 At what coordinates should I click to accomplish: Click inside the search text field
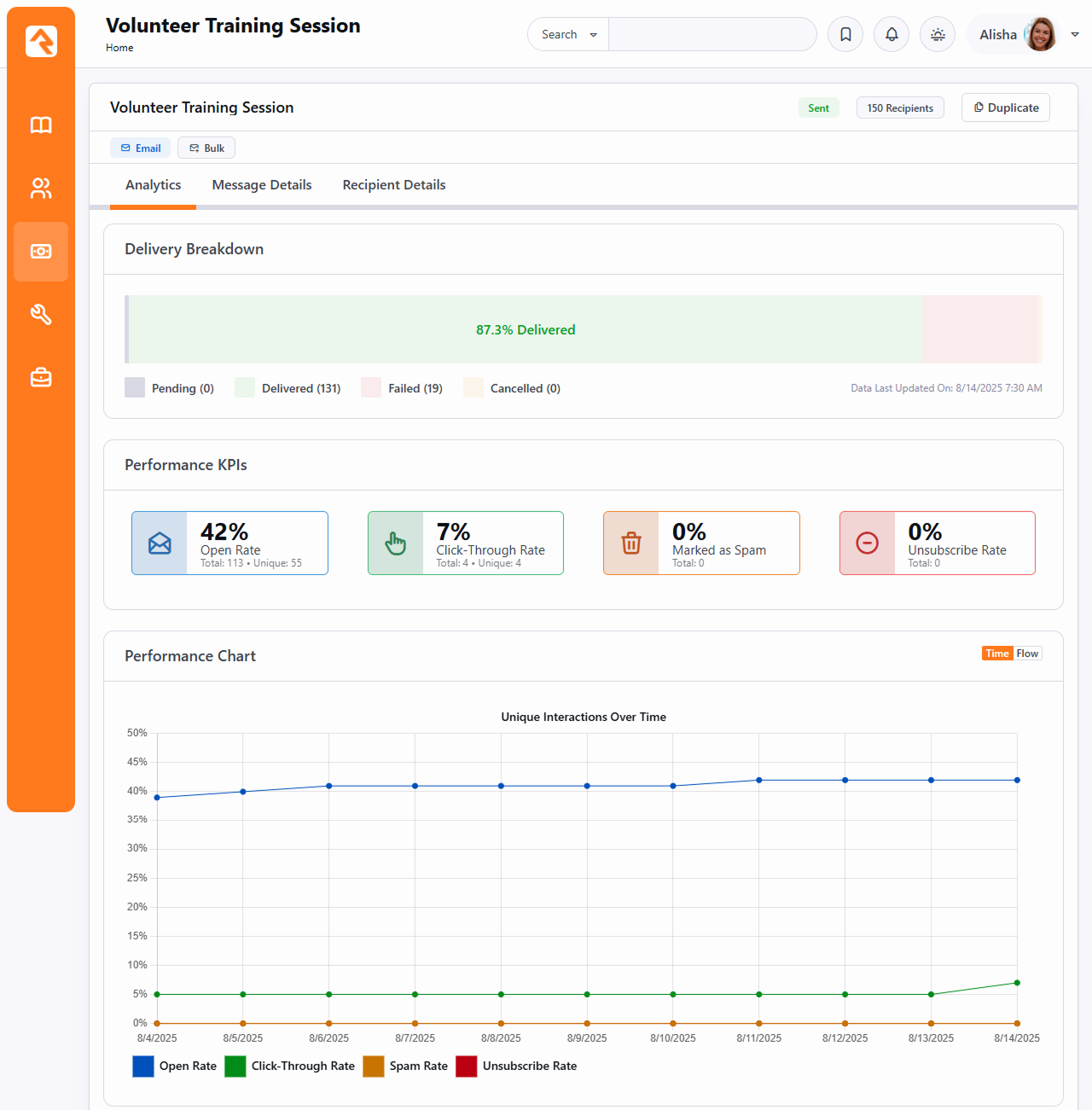712,35
